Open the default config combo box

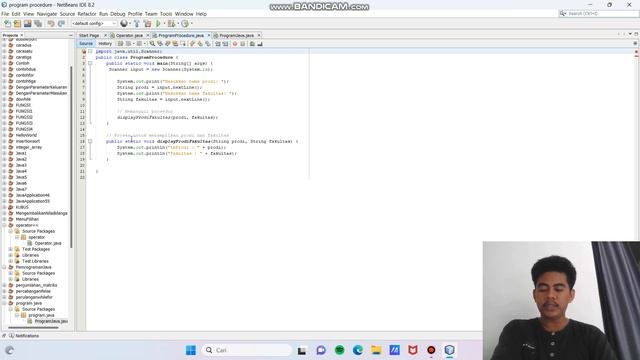pyautogui.click(x=94, y=24)
